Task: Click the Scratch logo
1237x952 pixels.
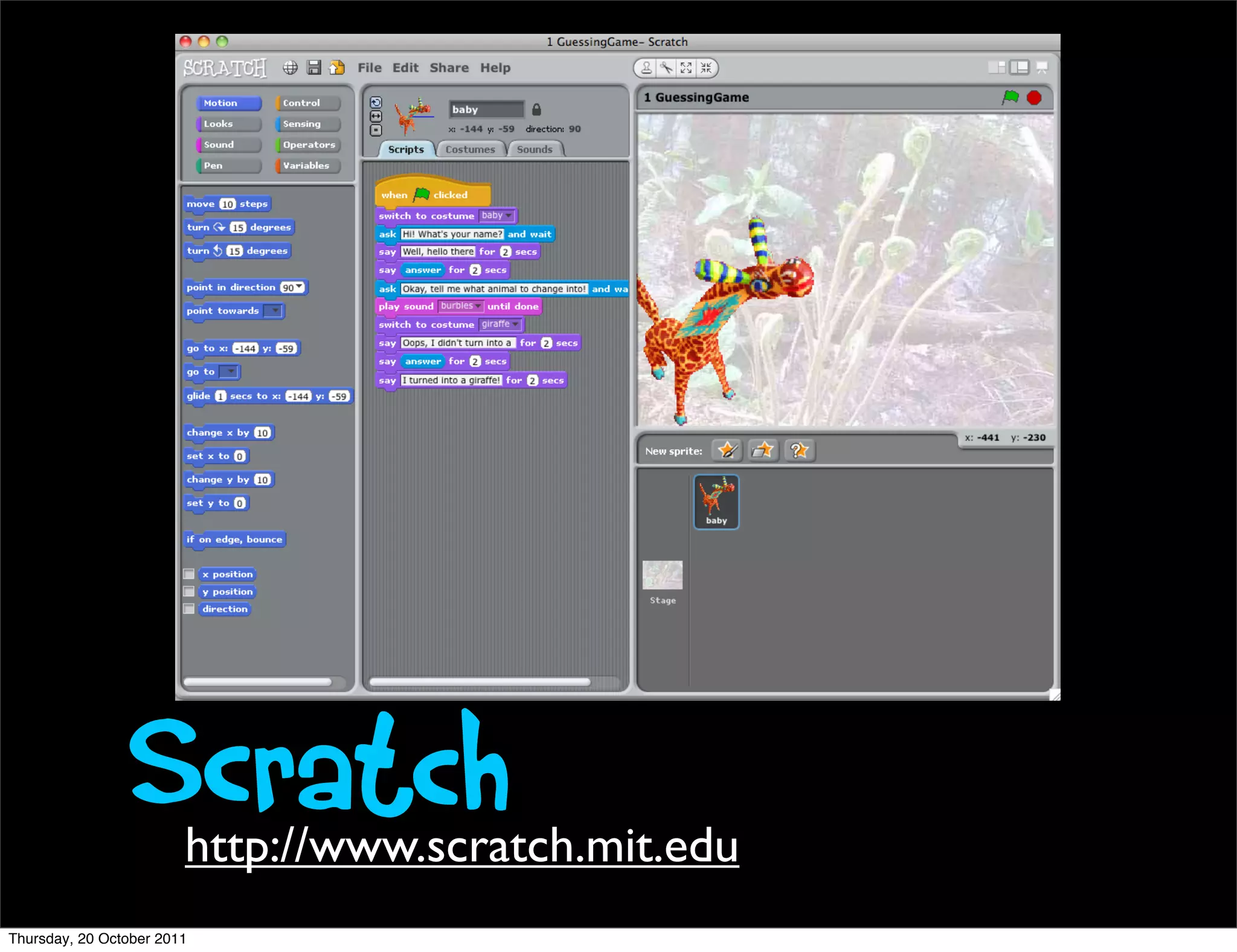Action: [225, 68]
